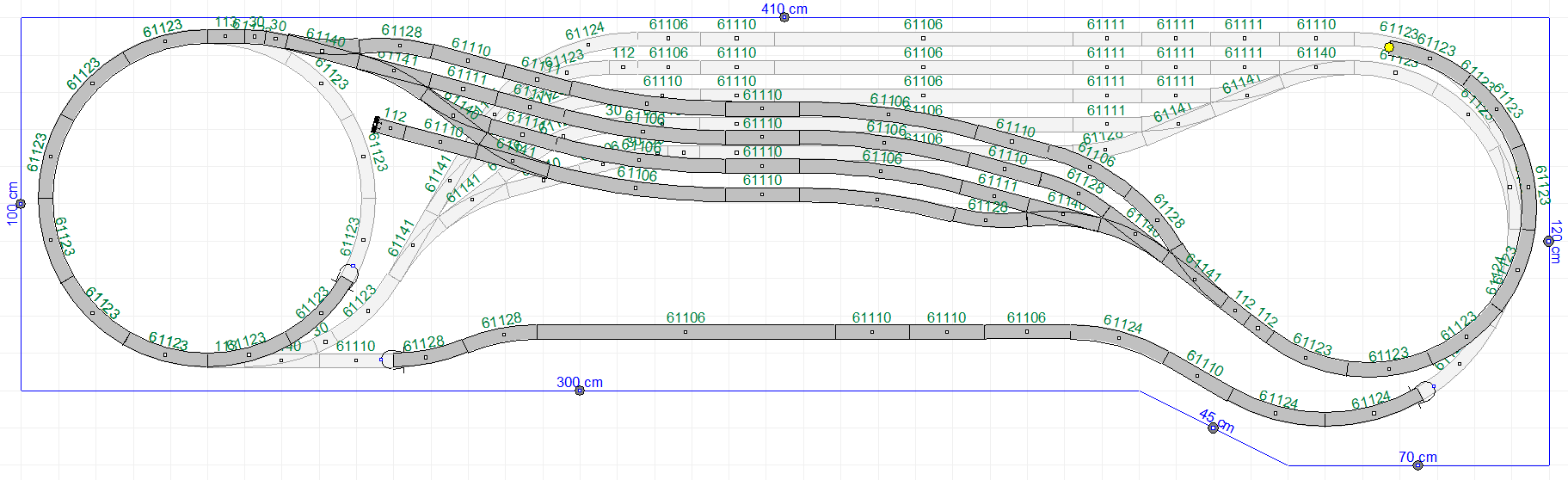
Task: Select the black buffer stop at siding end
Action: (x=375, y=125)
